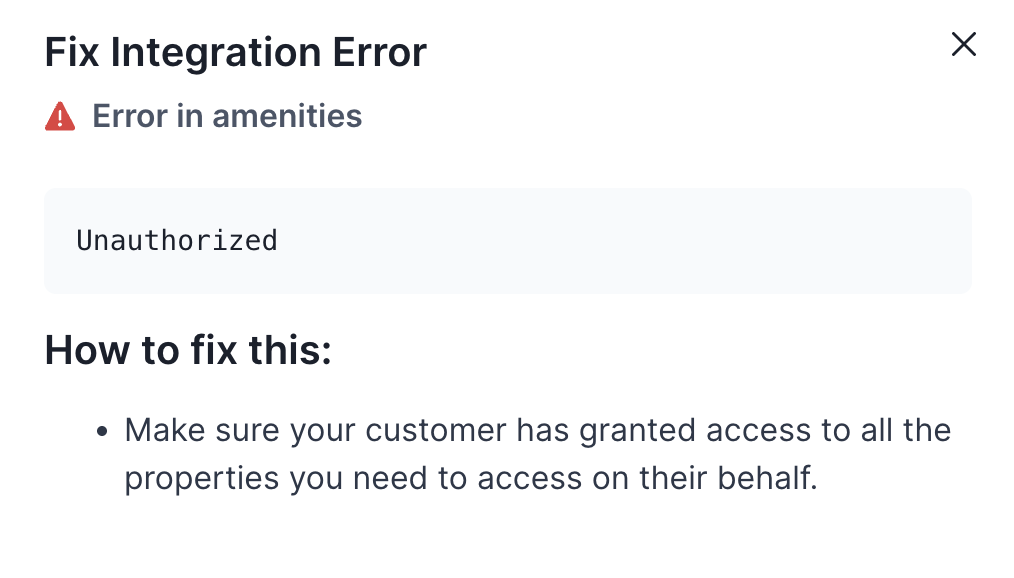Click the "How to fix this:" heading

188,351
